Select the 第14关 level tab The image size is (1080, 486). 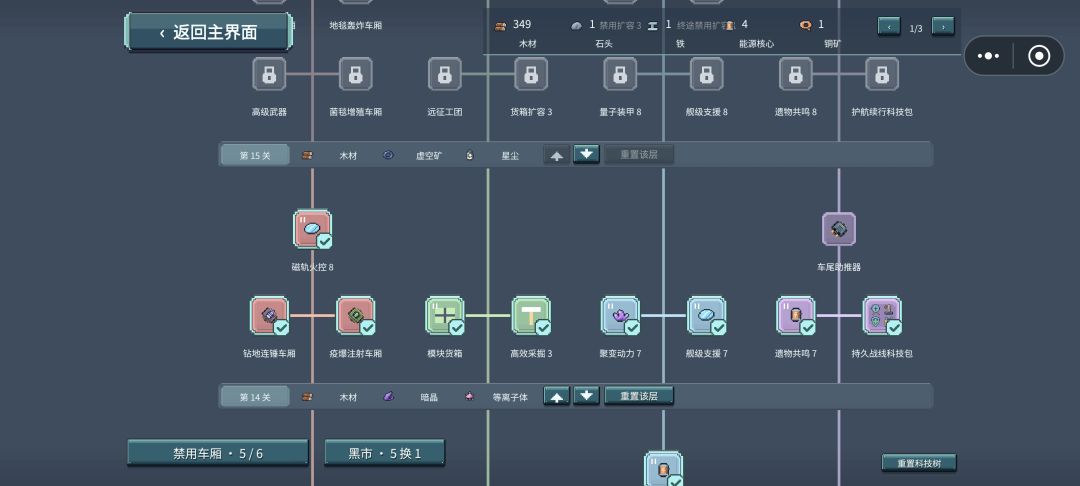(x=255, y=397)
